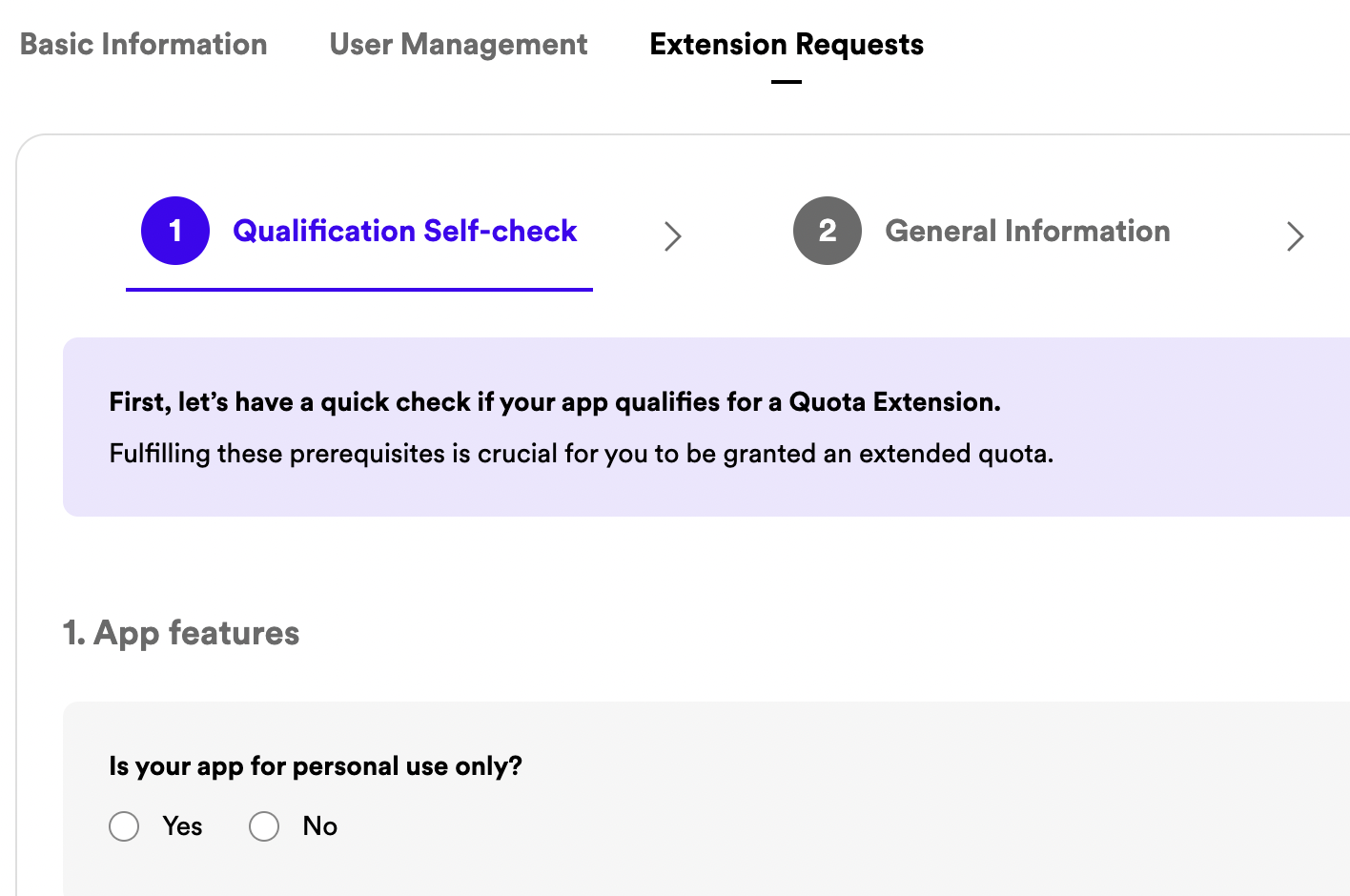This screenshot has height=896, width=1350.
Task: Click the blue underline below Qualification Self-check
Action: click(359, 289)
